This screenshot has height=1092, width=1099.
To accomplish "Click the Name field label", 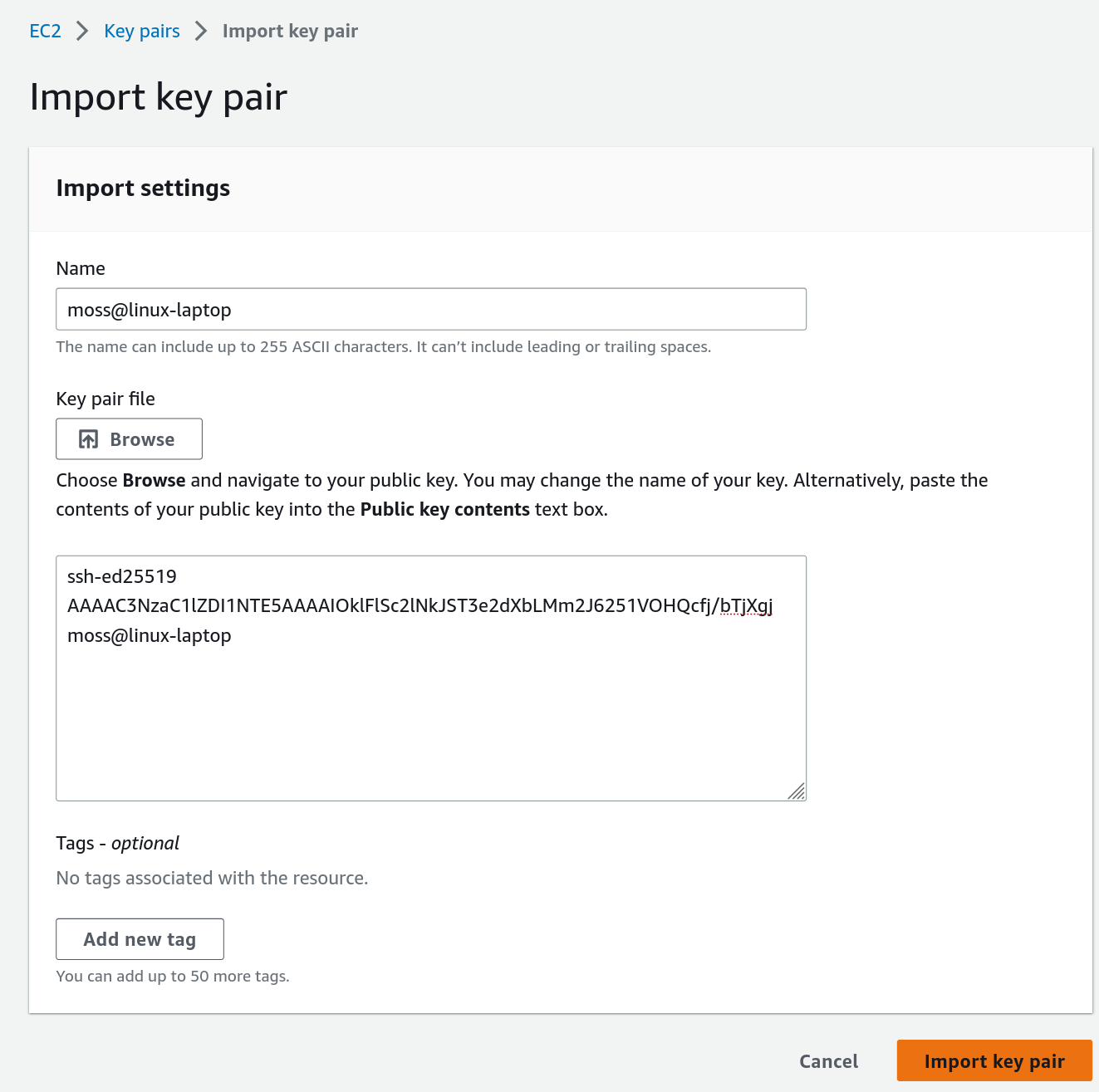I will pyautogui.click(x=81, y=269).
